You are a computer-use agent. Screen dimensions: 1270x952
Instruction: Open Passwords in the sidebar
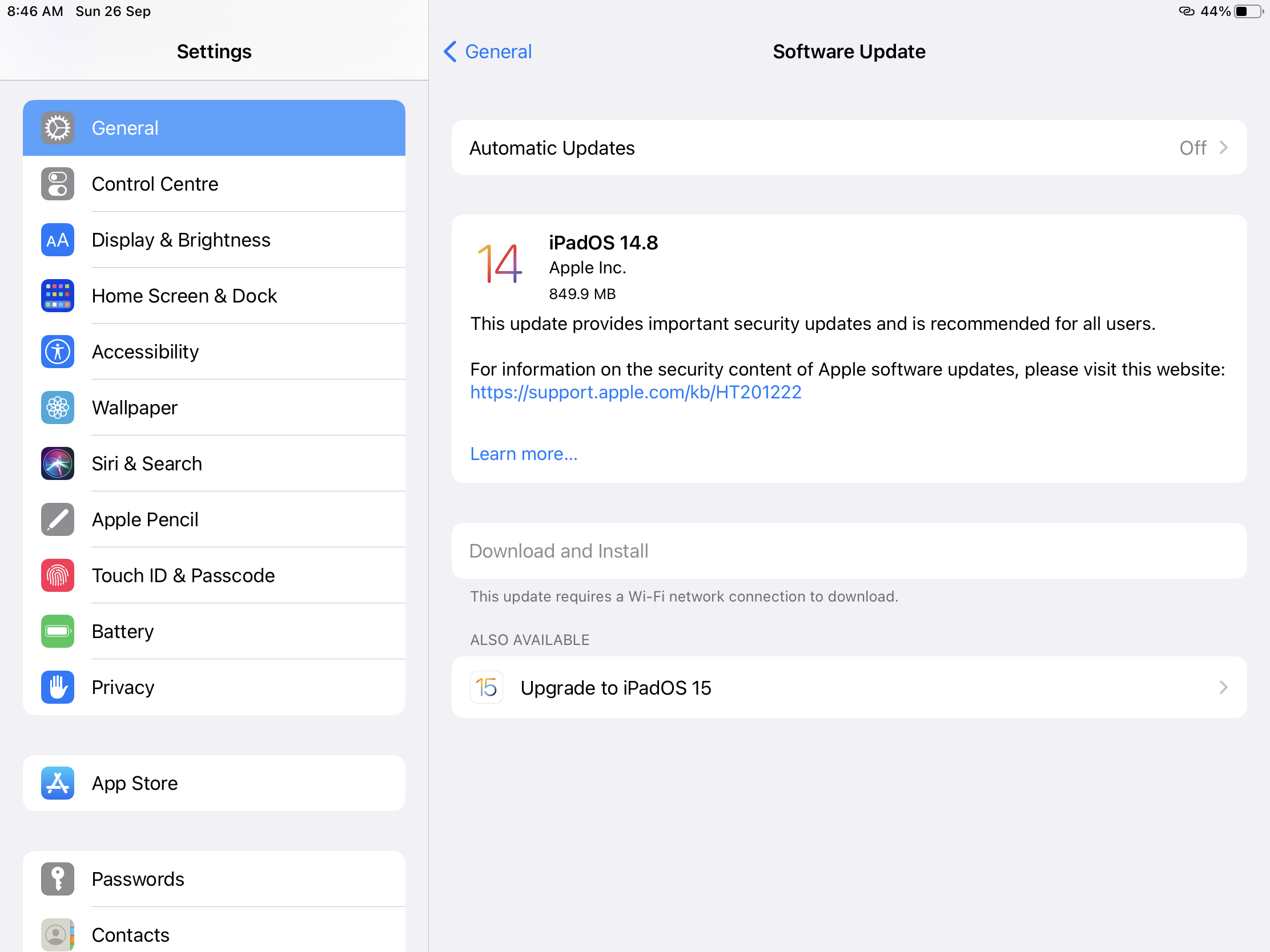[x=138, y=879]
